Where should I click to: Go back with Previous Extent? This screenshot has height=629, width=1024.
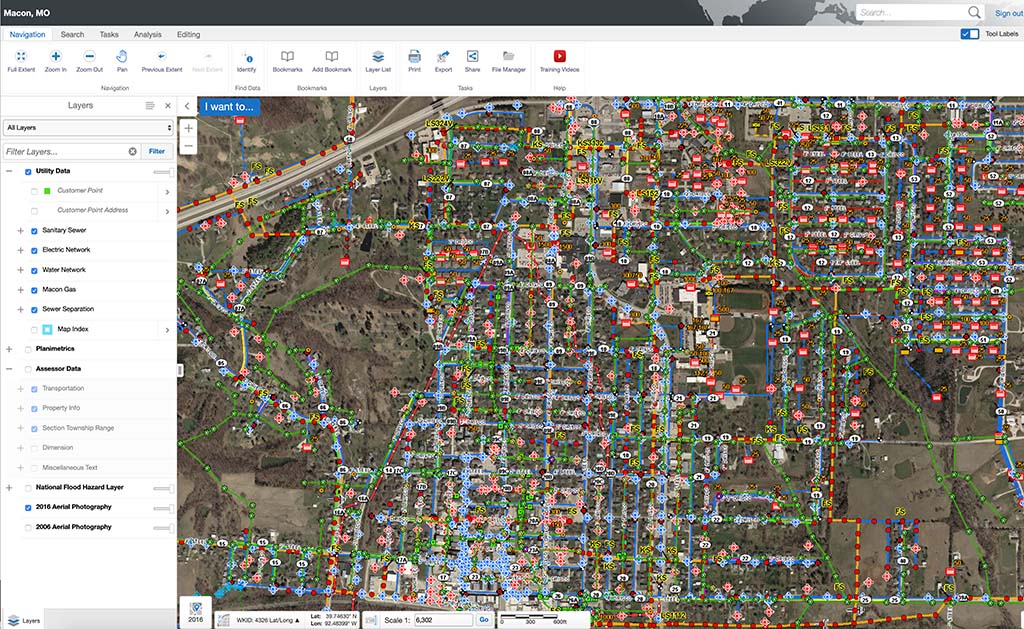click(x=161, y=57)
